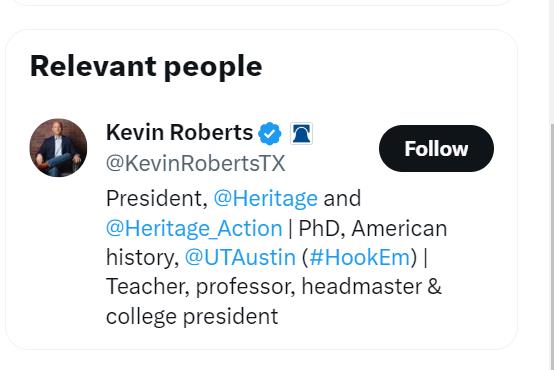Click the blank page area below the card
554x370 pixels.
click(261, 360)
